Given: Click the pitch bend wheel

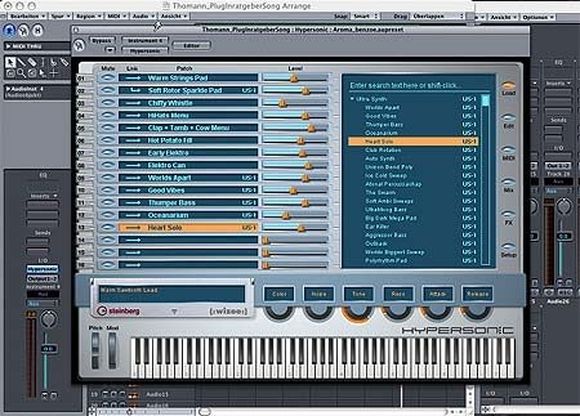Looking at the screenshot, I should (95, 350).
